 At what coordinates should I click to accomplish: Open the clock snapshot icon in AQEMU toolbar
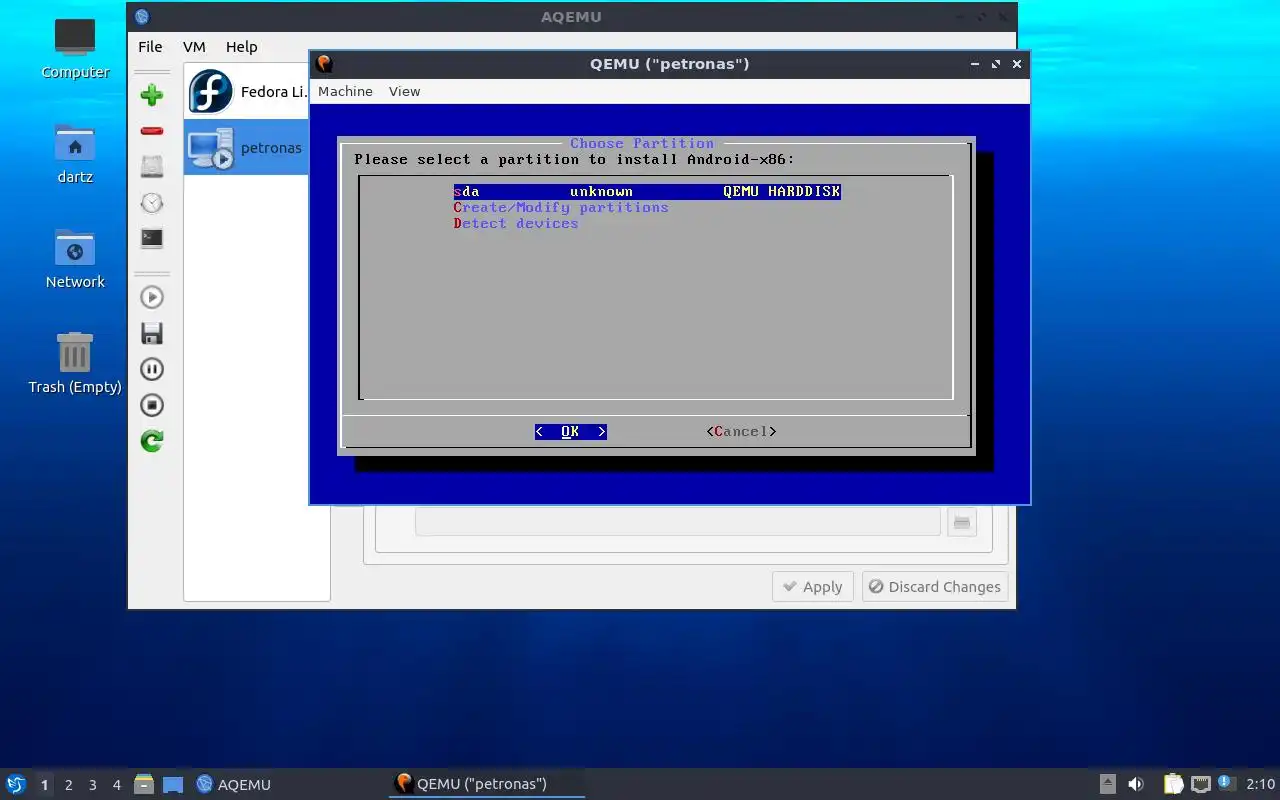pos(152,203)
